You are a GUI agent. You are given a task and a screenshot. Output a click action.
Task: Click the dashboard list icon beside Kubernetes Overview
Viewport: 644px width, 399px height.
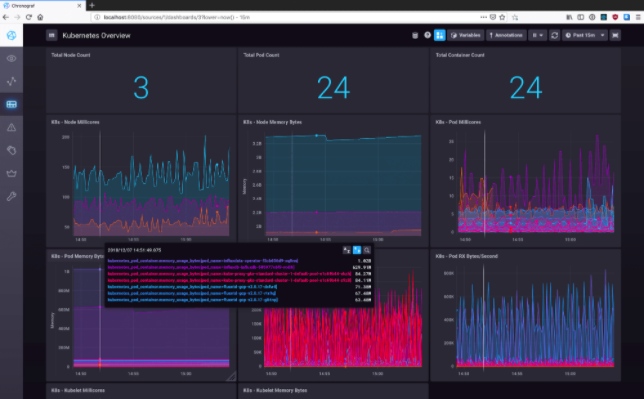click(52, 35)
